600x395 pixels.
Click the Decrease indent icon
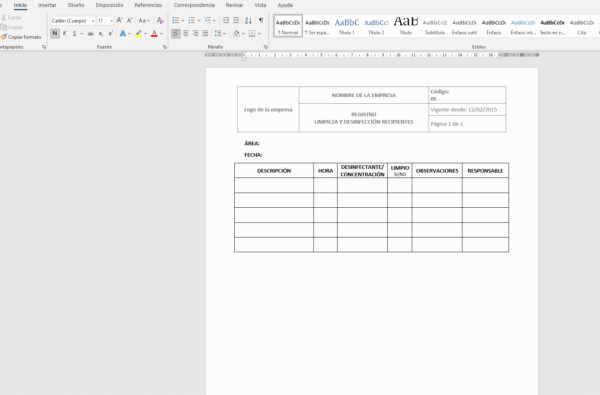(x=226, y=20)
